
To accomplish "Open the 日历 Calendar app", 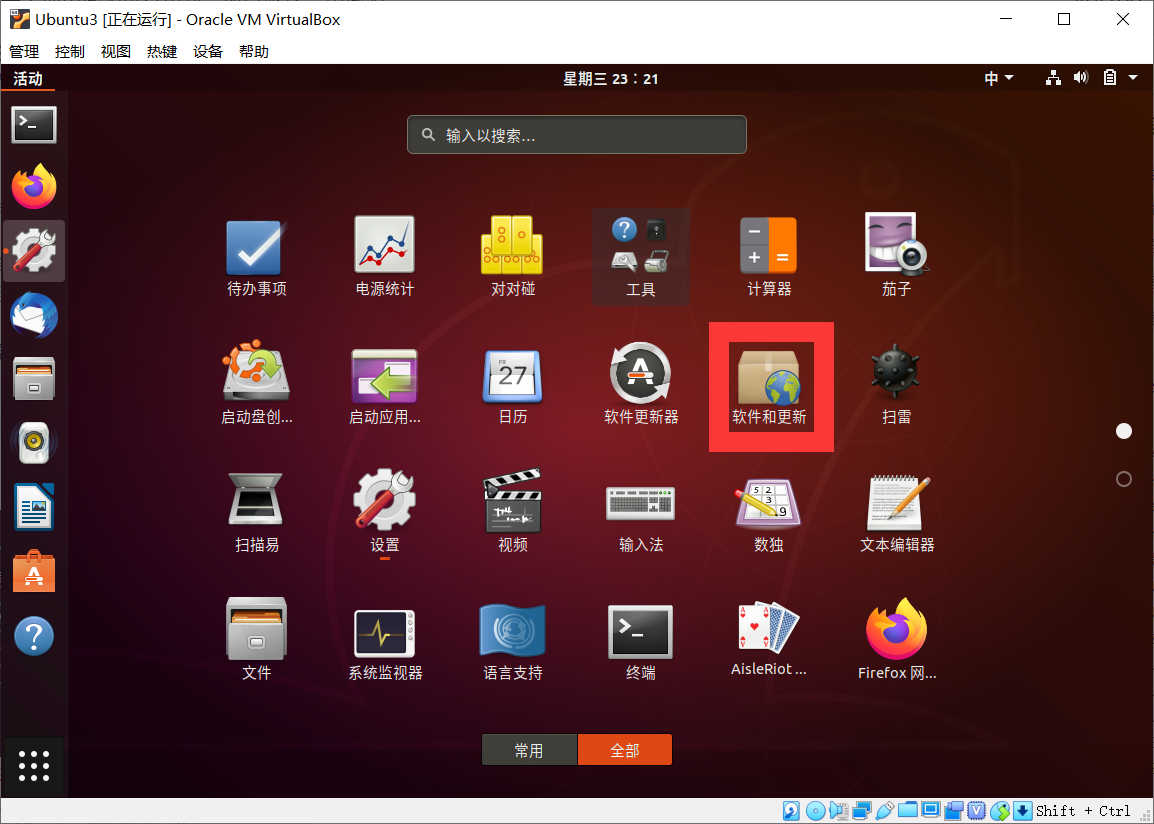I will [x=512, y=385].
